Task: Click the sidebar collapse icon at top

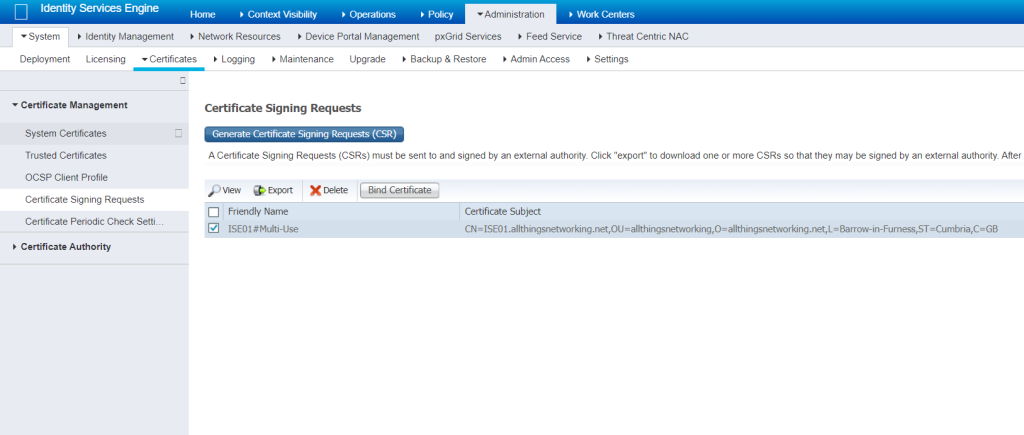Action: pos(183,81)
